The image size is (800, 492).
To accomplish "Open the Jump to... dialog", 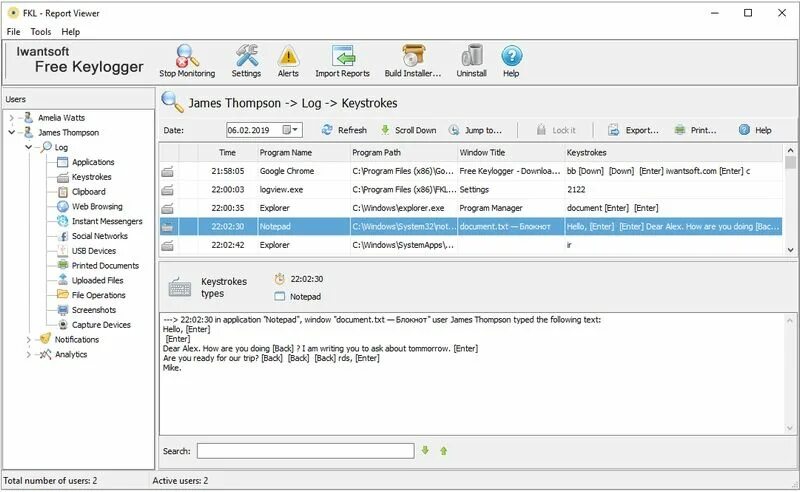I will (x=476, y=130).
